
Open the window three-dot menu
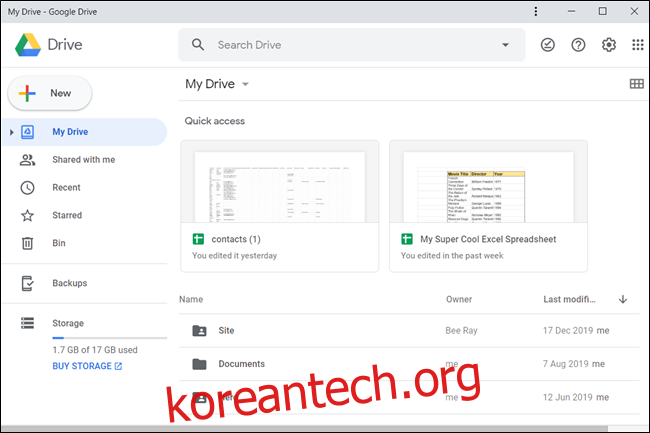coord(536,12)
